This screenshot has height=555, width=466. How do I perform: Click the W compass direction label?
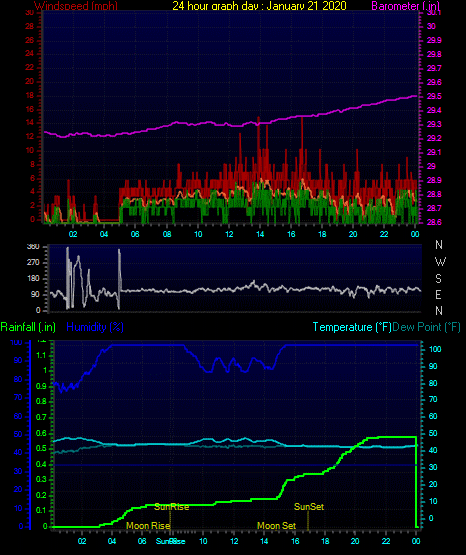440,262
